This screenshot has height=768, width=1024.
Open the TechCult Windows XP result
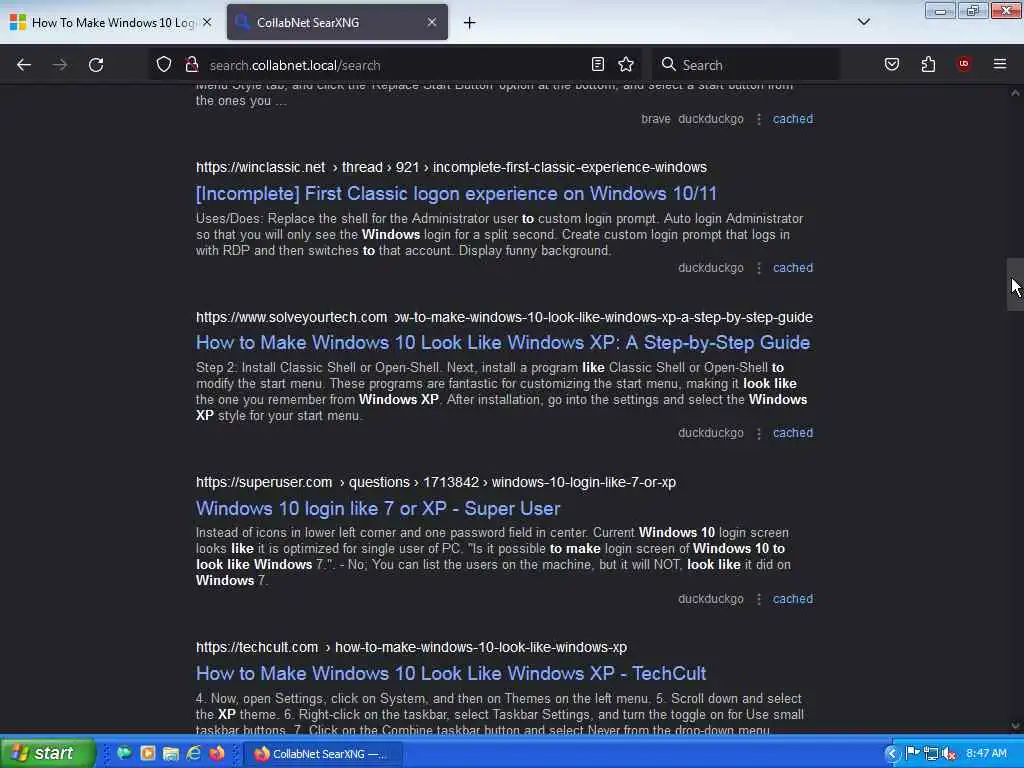[451, 673]
